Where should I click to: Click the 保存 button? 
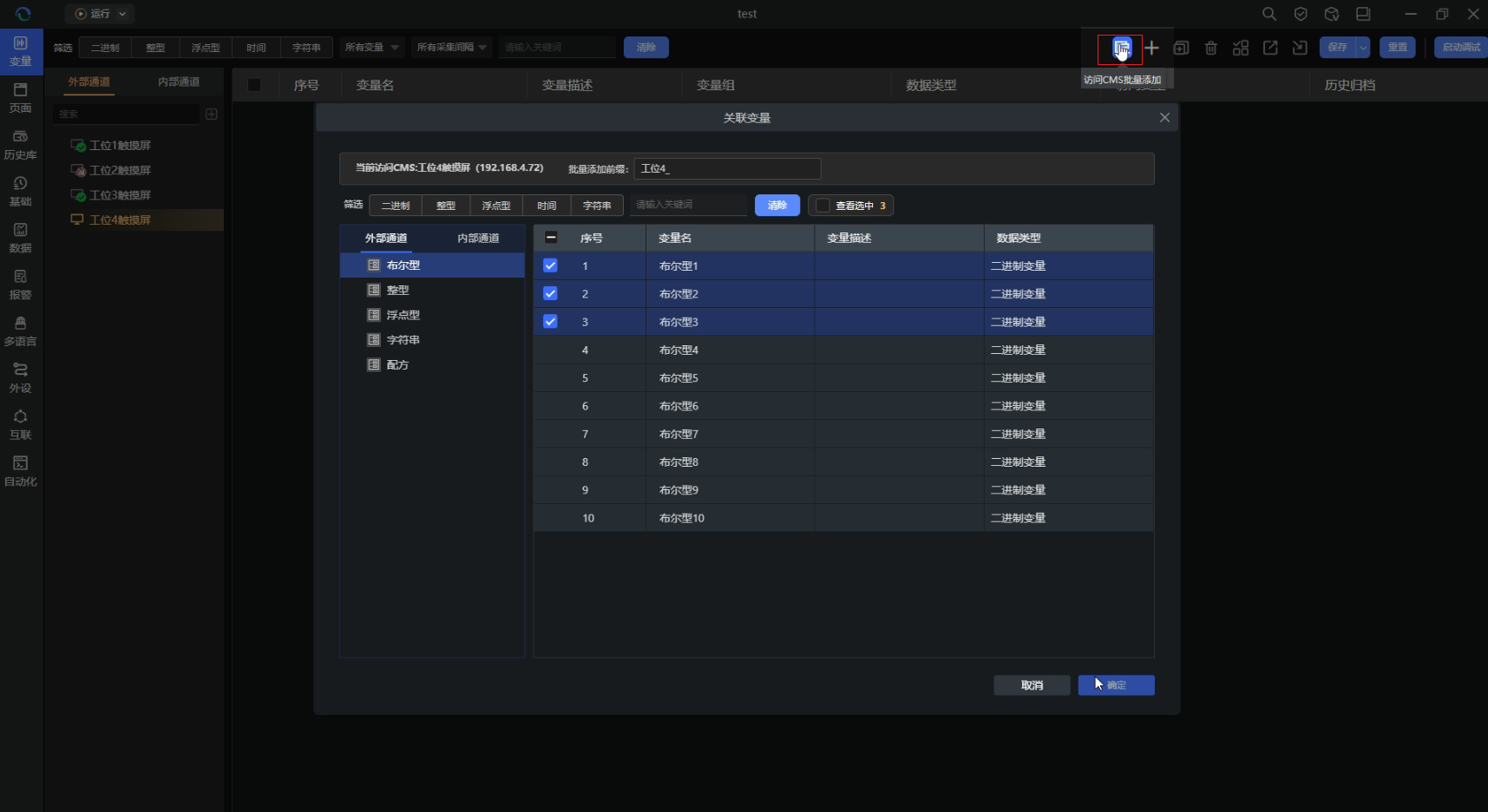pos(1338,48)
